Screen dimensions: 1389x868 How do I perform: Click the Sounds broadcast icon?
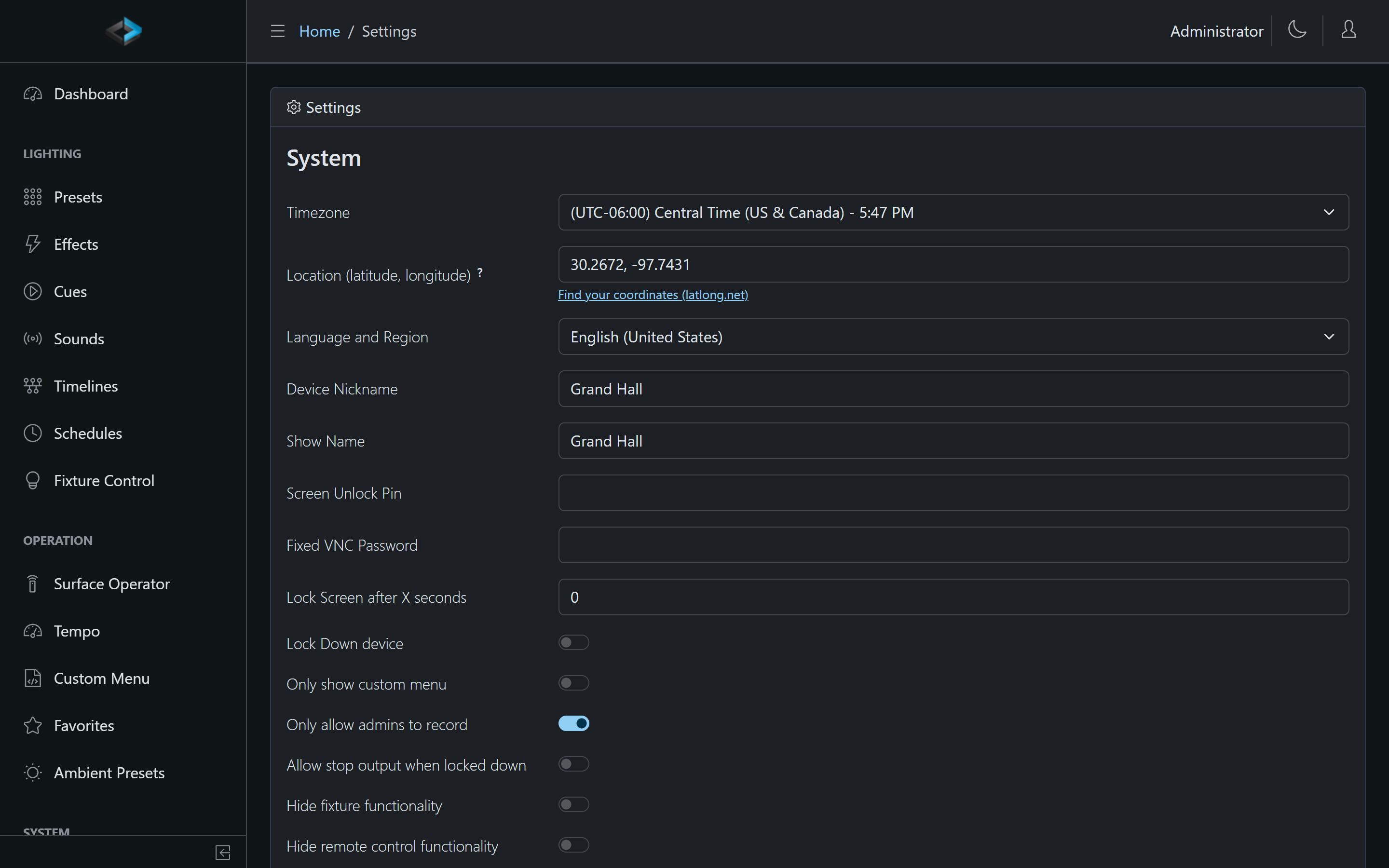pos(33,339)
